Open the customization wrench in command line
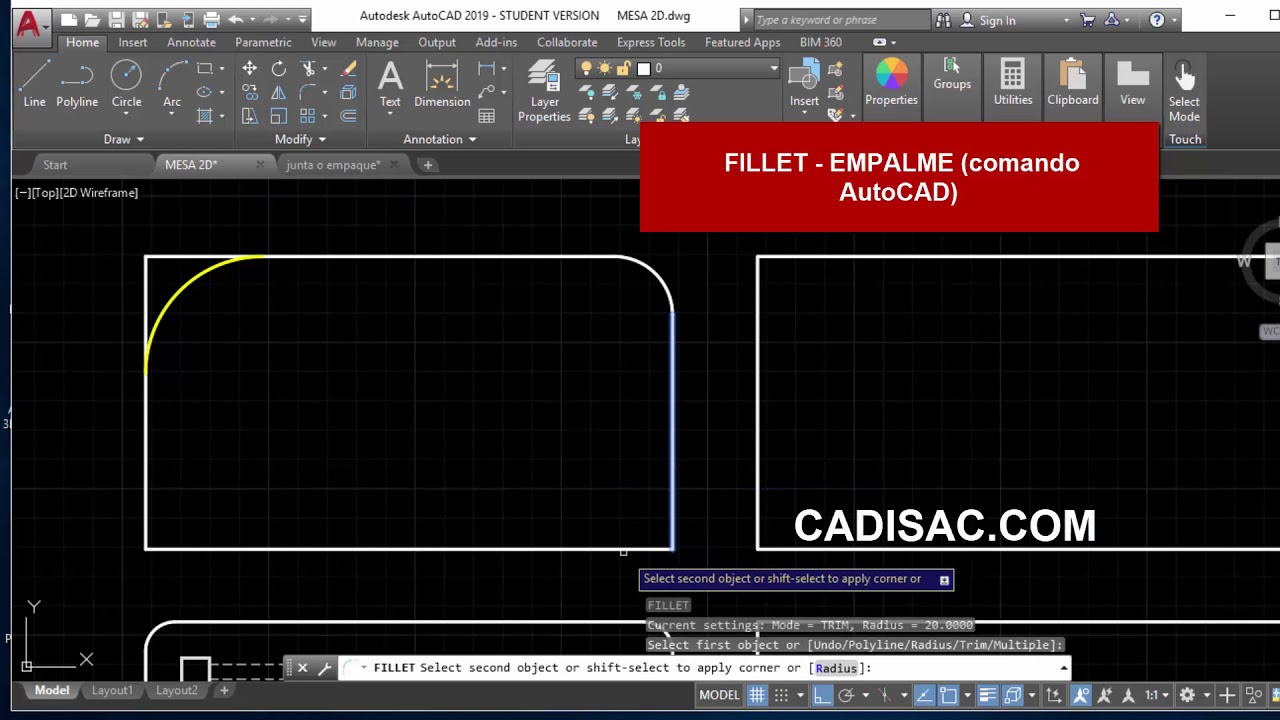 point(324,668)
